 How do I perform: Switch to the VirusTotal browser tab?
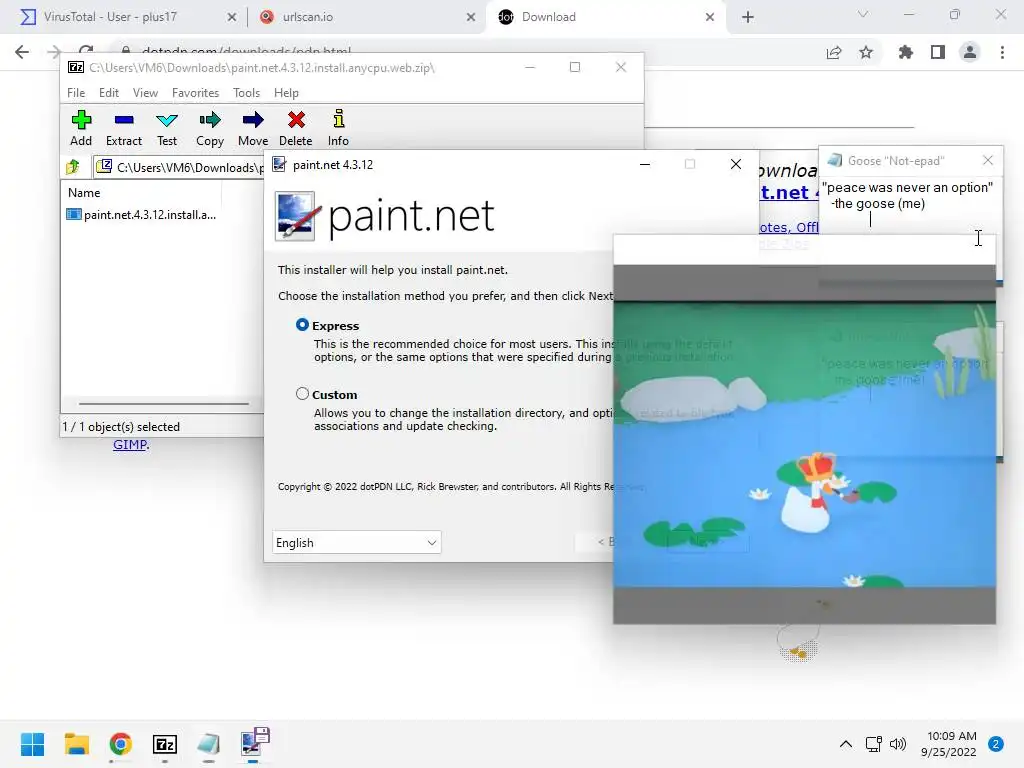123,17
